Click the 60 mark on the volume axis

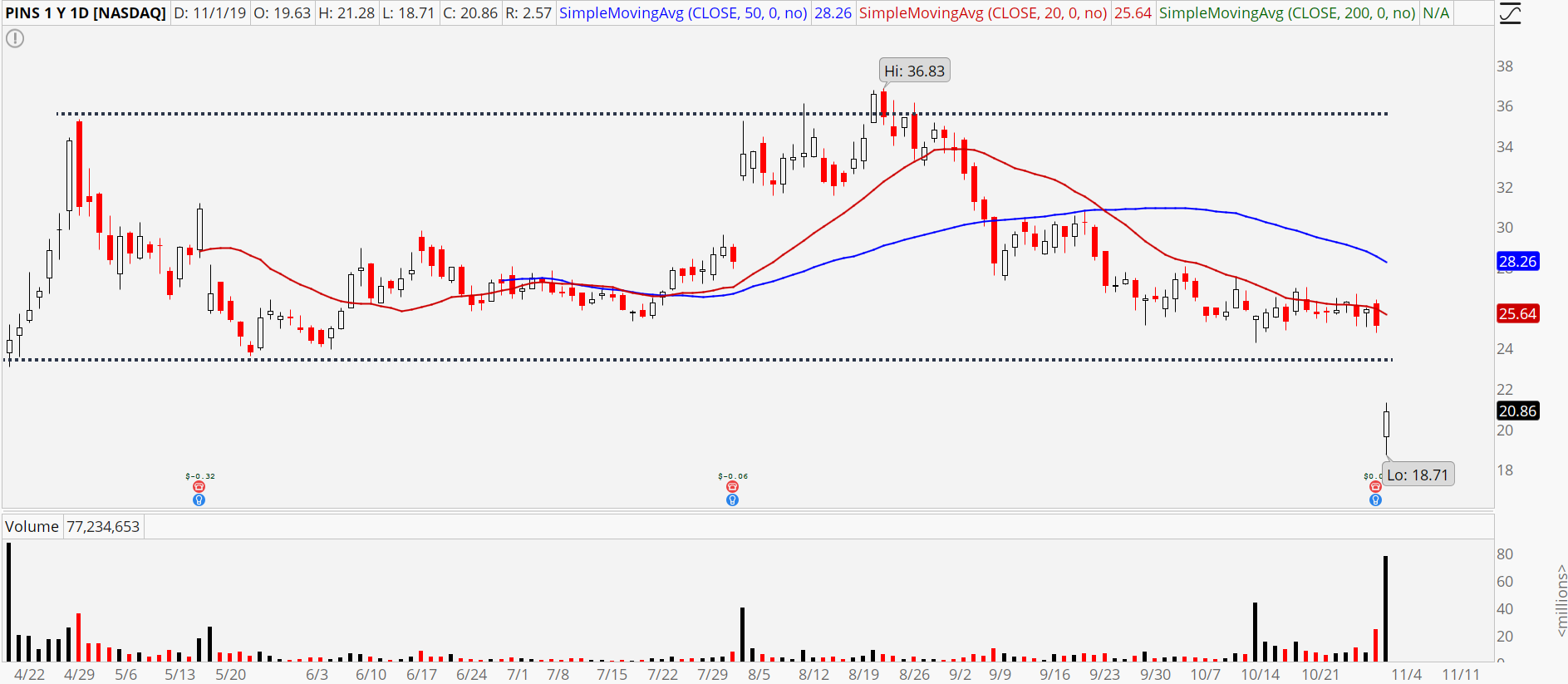tap(1505, 581)
